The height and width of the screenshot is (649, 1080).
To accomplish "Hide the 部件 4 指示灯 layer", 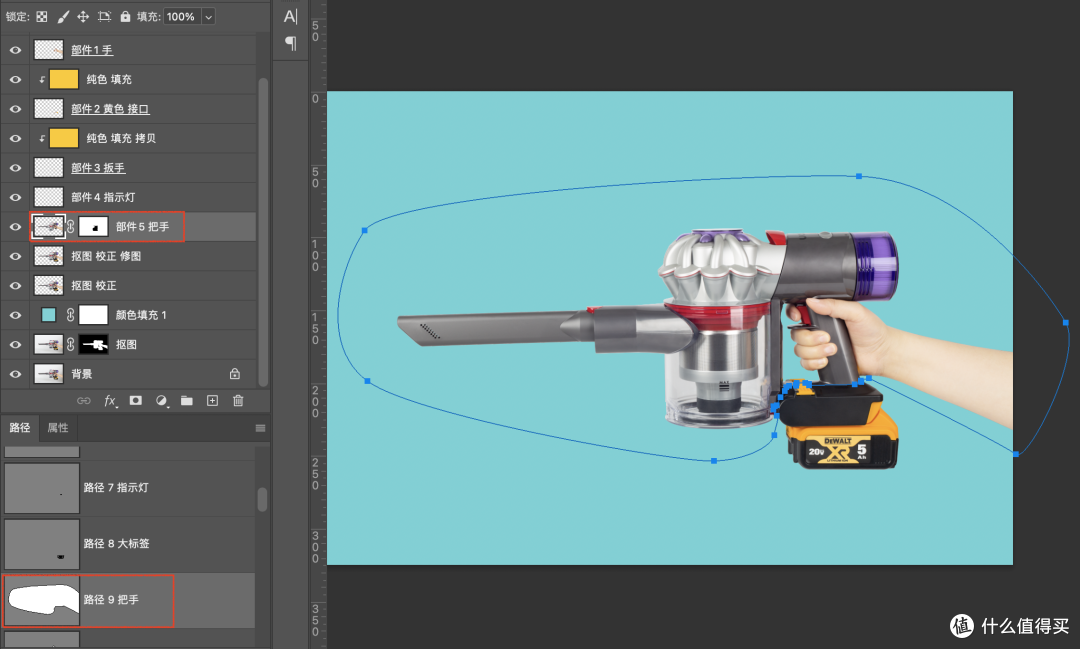I will tap(15, 197).
